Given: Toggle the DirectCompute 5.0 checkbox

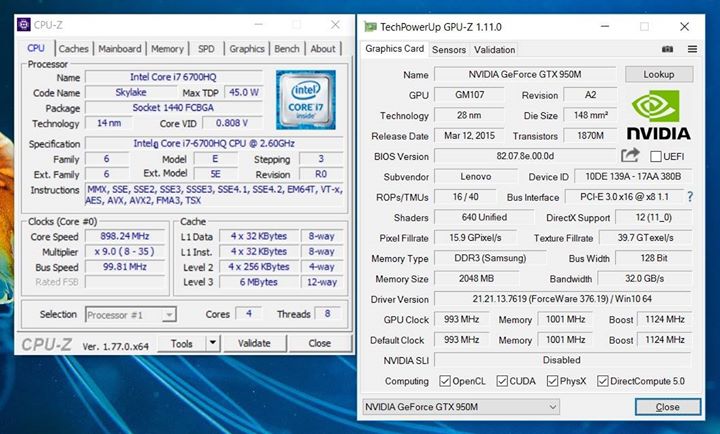Looking at the screenshot, I should 602,381.
